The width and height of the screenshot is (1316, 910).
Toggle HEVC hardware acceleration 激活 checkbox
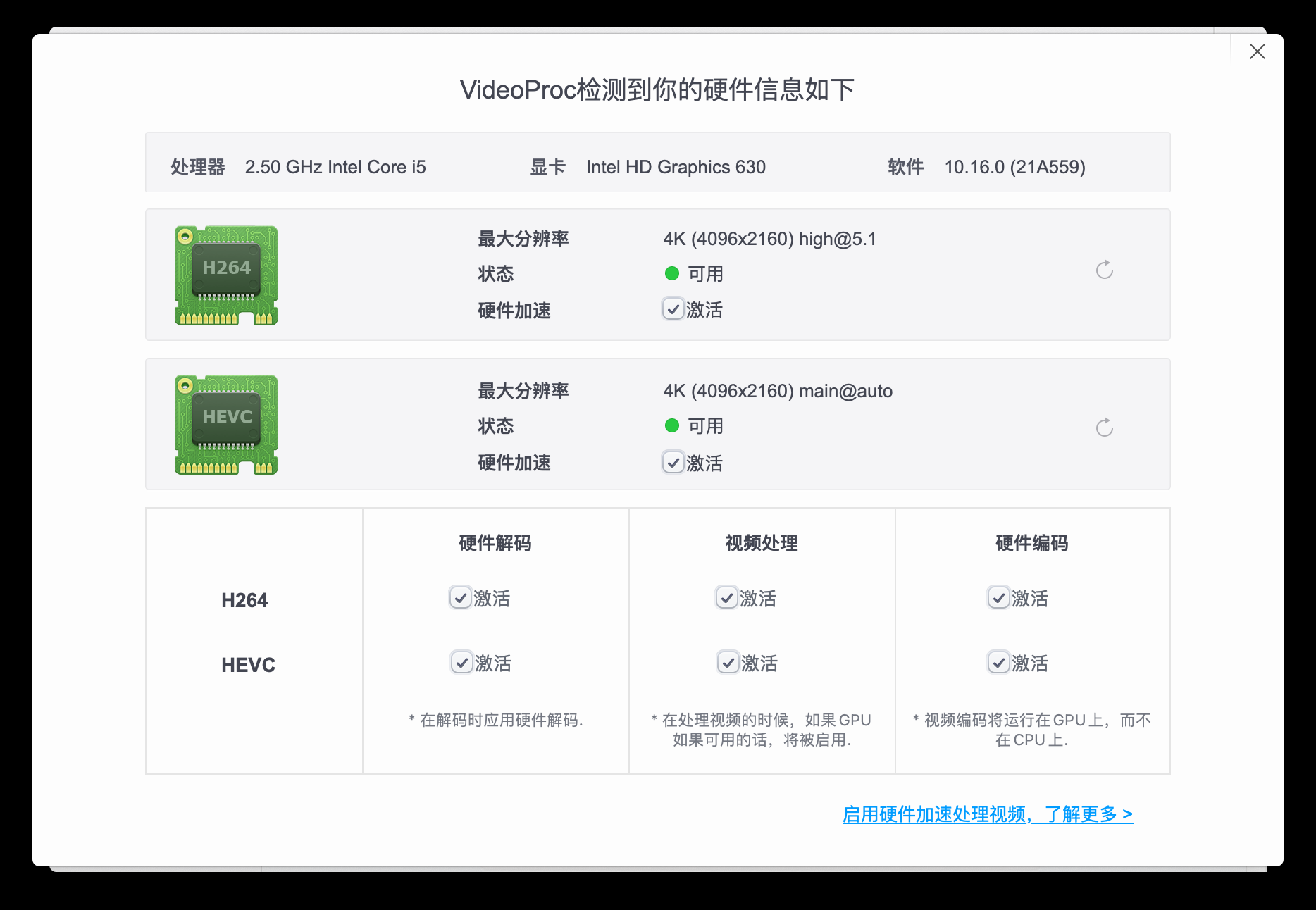coord(673,463)
